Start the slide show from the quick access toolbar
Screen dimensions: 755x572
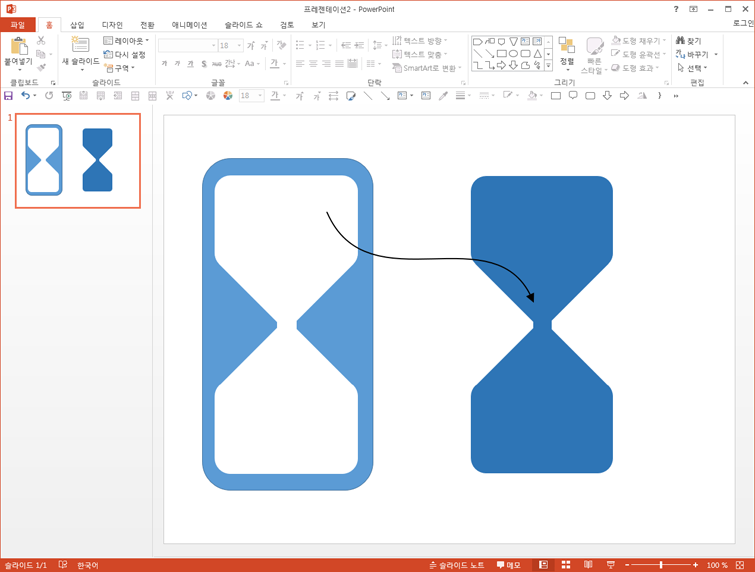[x=66, y=96]
